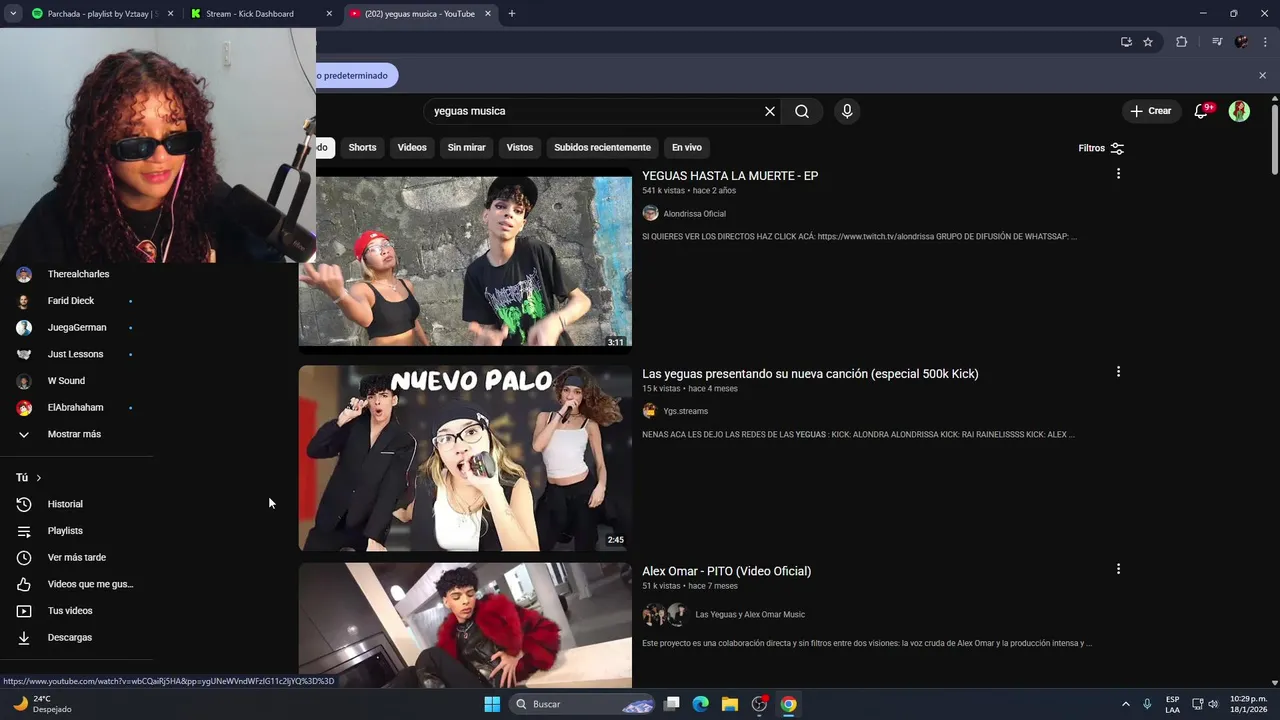The height and width of the screenshot is (720, 1280).
Task: Open options menu for Alex Omar PITO video
Action: pos(1118,569)
